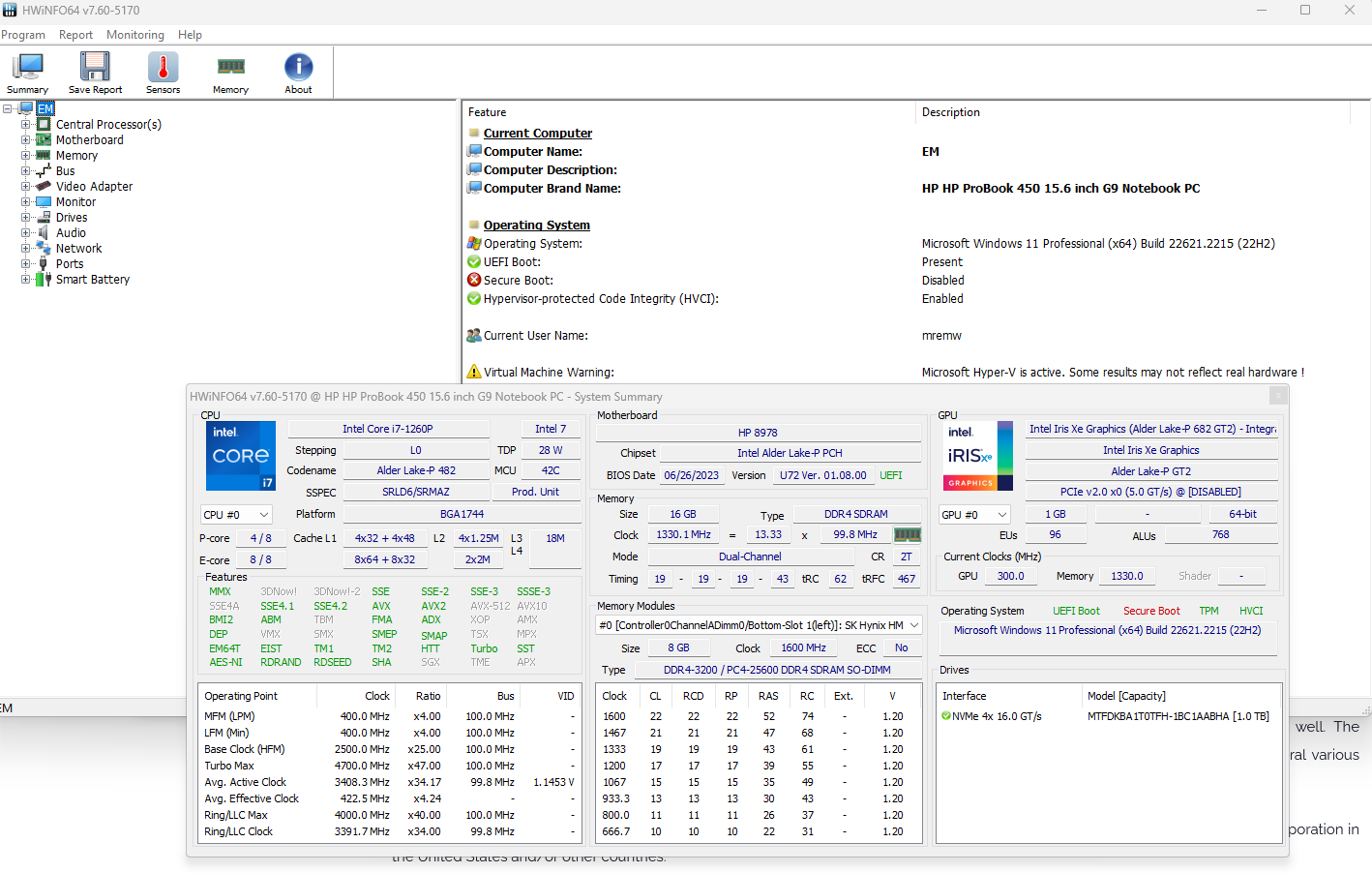Expand the Monitor tree node
This screenshot has height=873, width=1372.
[26, 202]
